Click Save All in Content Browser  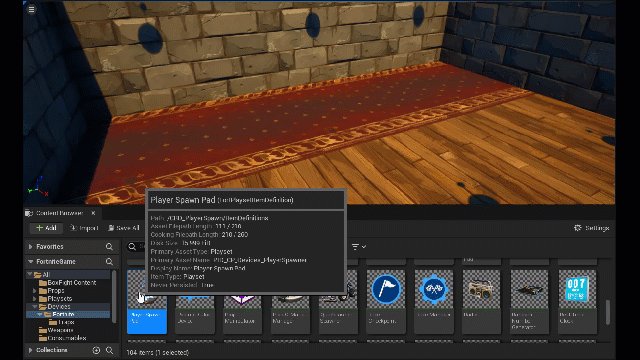point(124,228)
